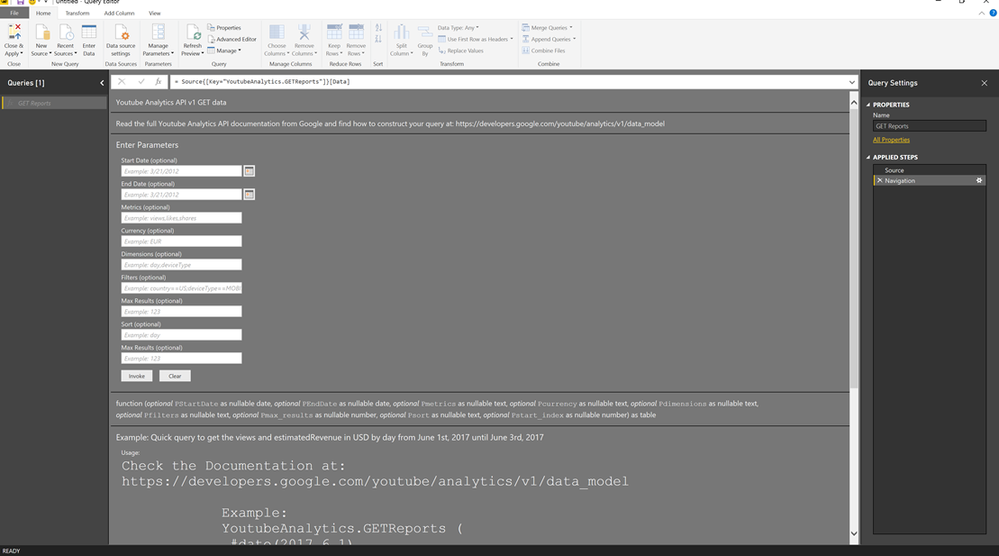Open the Start Date calendar picker
This screenshot has height=556, width=999.
(249, 171)
